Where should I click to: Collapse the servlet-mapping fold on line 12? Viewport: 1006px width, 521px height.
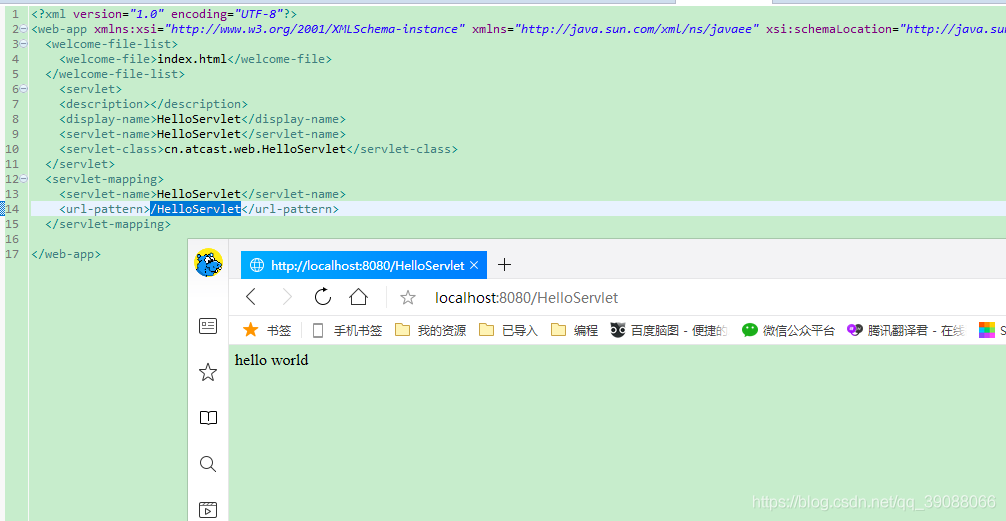(24, 178)
